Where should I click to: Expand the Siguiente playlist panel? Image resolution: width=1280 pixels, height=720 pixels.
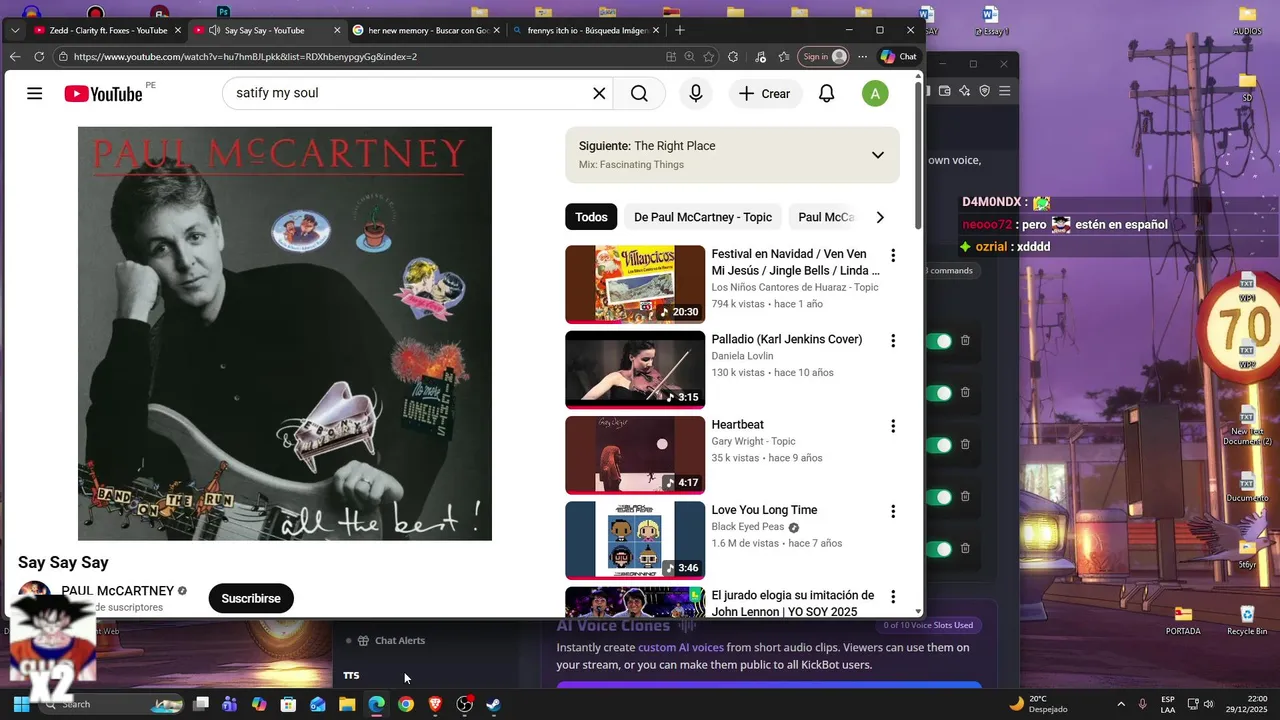[x=877, y=155]
